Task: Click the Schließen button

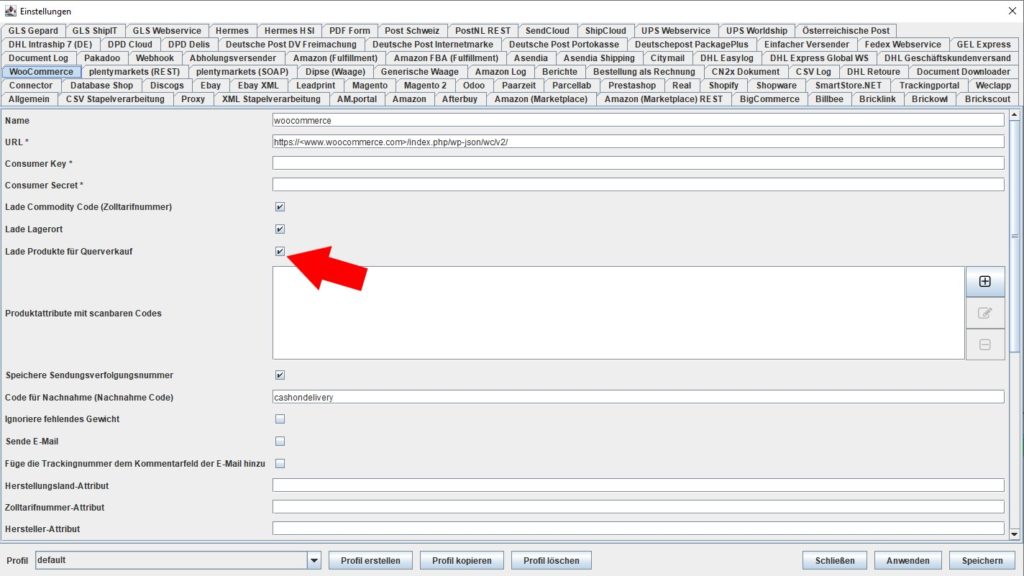Action: pyautogui.click(x=835, y=560)
